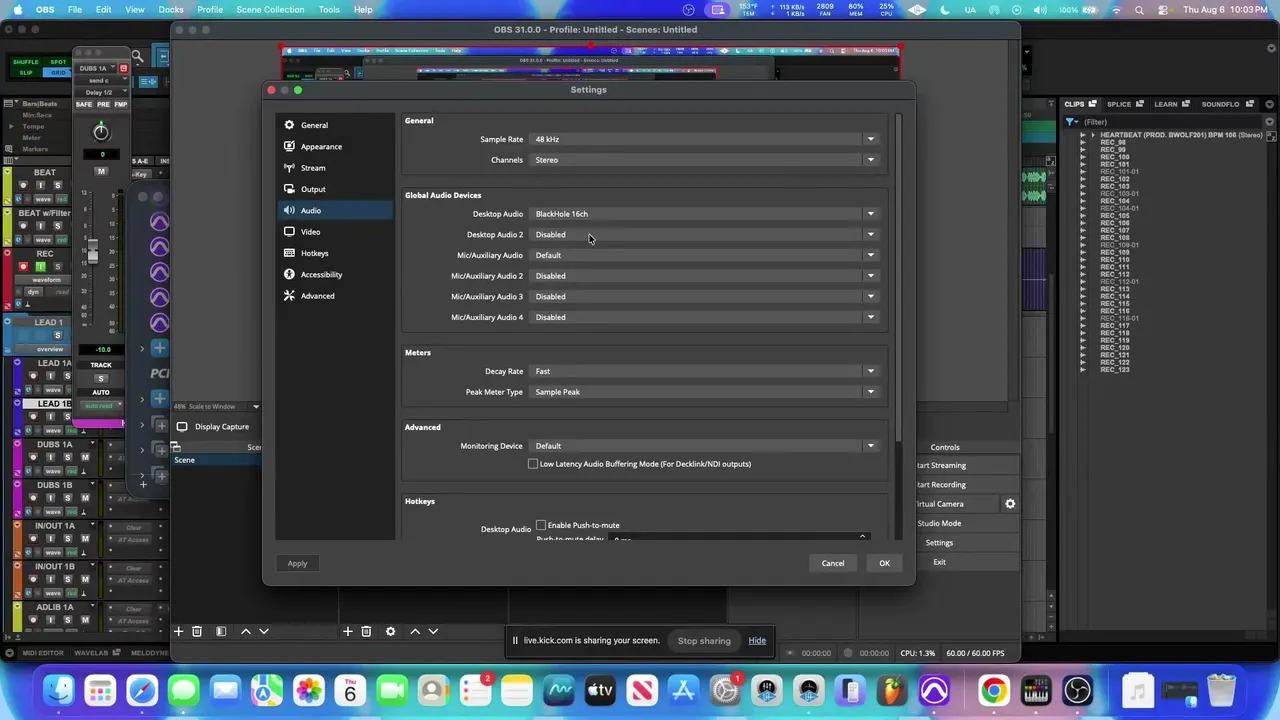
Task: Open the Video settings section
Action: click(335, 232)
